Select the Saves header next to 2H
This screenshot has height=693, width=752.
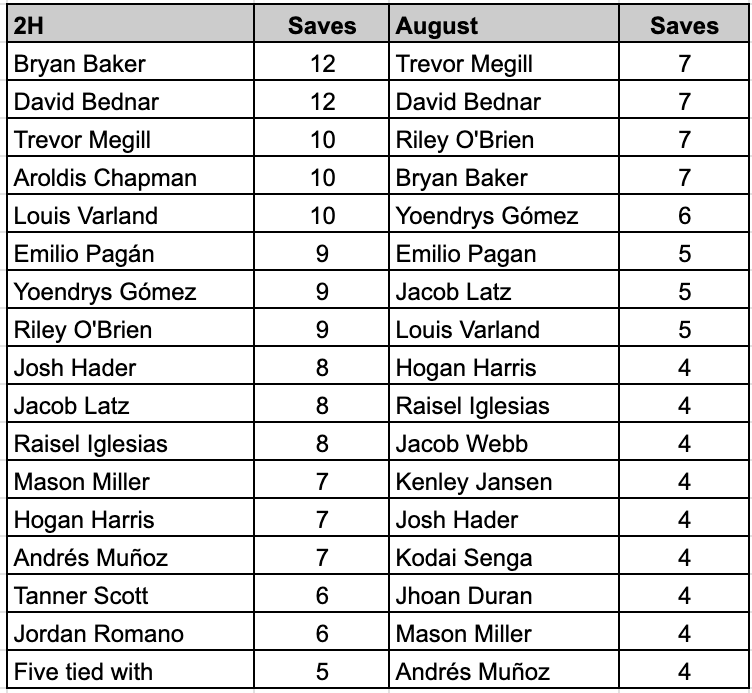tap(321, 24)
